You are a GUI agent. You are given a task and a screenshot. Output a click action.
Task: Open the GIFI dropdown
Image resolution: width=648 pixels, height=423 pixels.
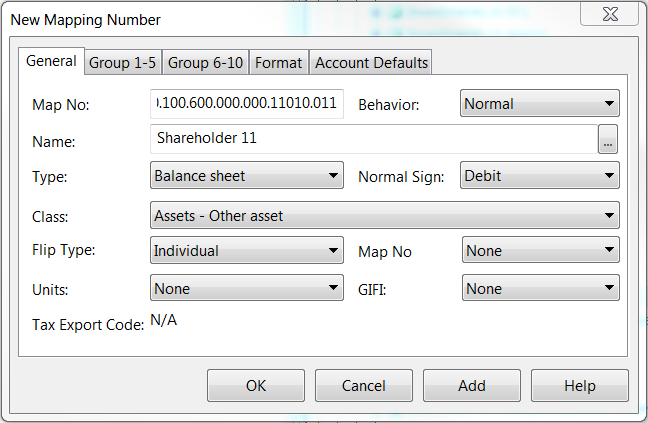(539, 289)
